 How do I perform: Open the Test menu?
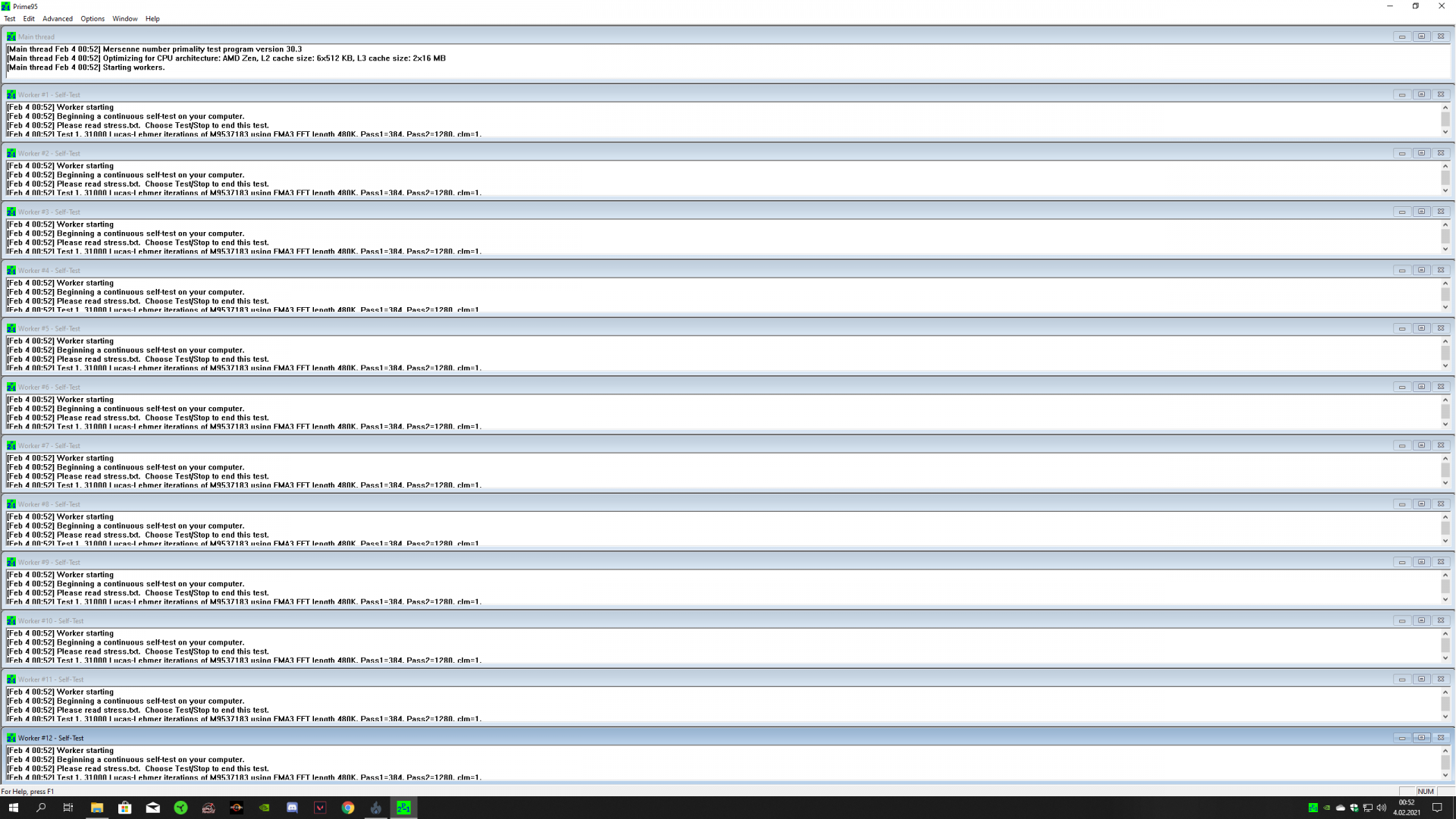pyautogui.click(x=10, y=19)
